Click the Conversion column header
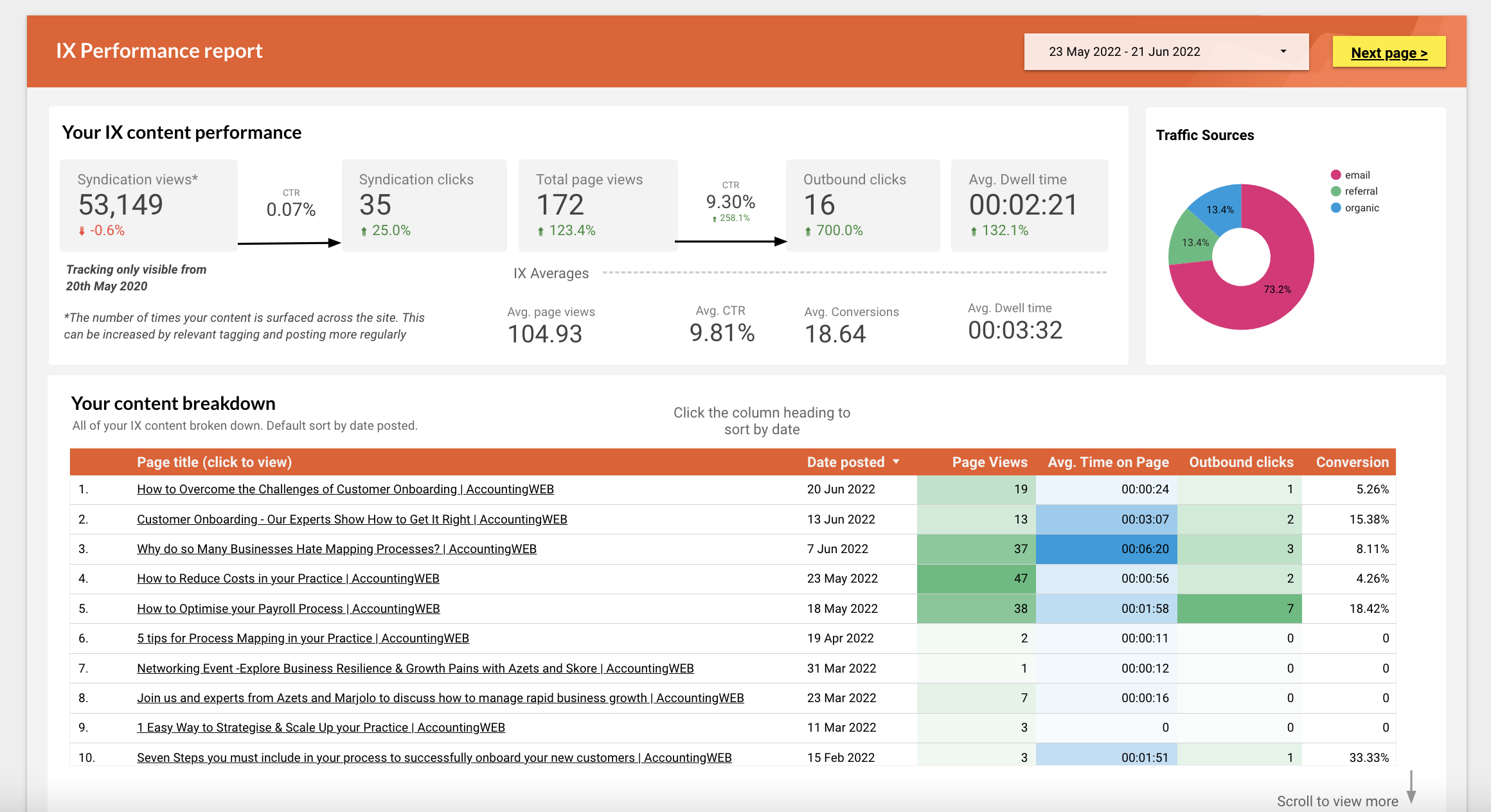1491x812 pixels. (1352, 462)
